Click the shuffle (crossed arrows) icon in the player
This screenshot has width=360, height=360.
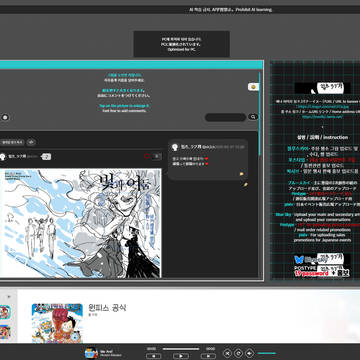(x=227, y=353)
